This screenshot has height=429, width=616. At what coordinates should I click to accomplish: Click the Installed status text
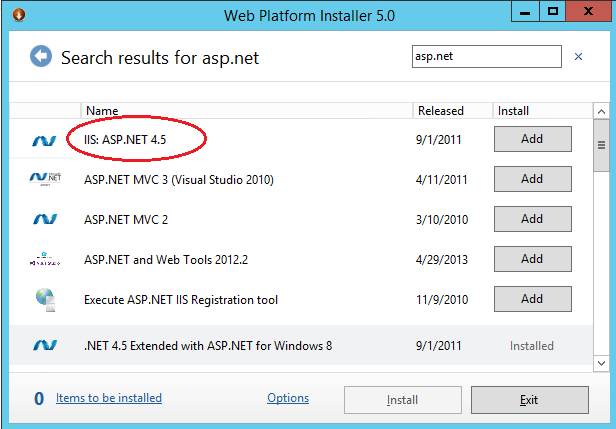pos(532,346)
